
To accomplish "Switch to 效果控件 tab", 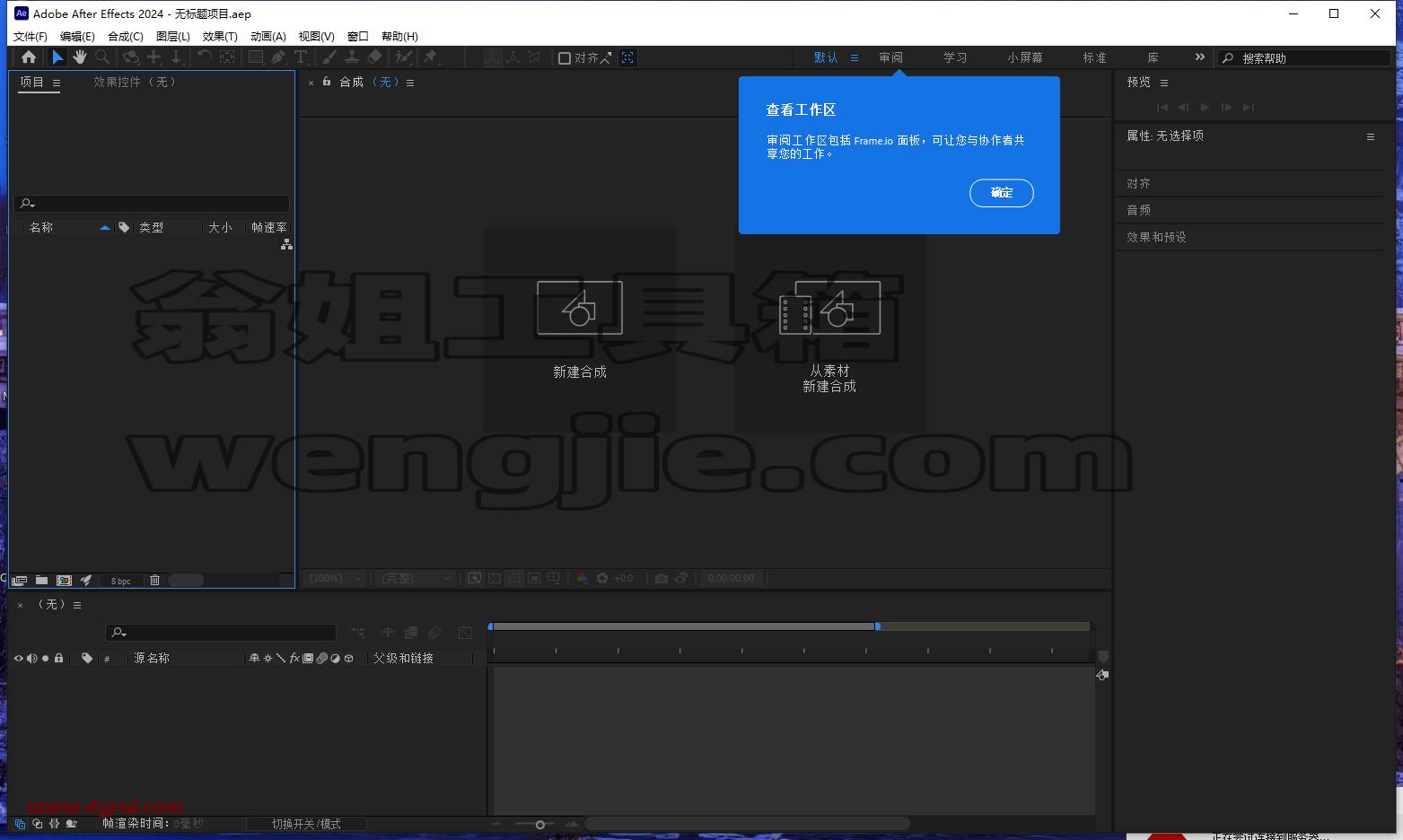I will (x=136, y=82).
